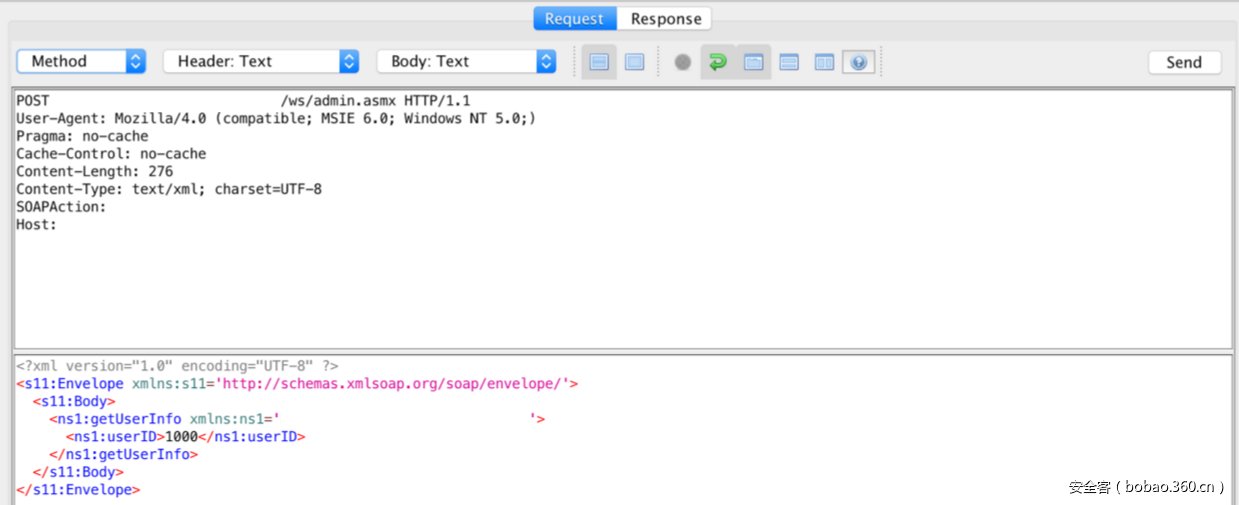Image resolution: width=1239 pixels, height=505 pixels.
Task: Open the Header: Text dropdown
Action: click(260, 61)
